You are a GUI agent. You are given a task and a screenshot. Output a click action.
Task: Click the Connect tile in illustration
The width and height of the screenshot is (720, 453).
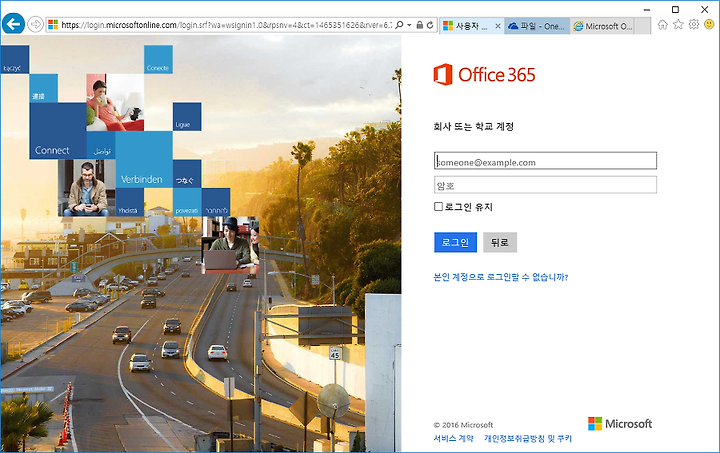point(58,131)
